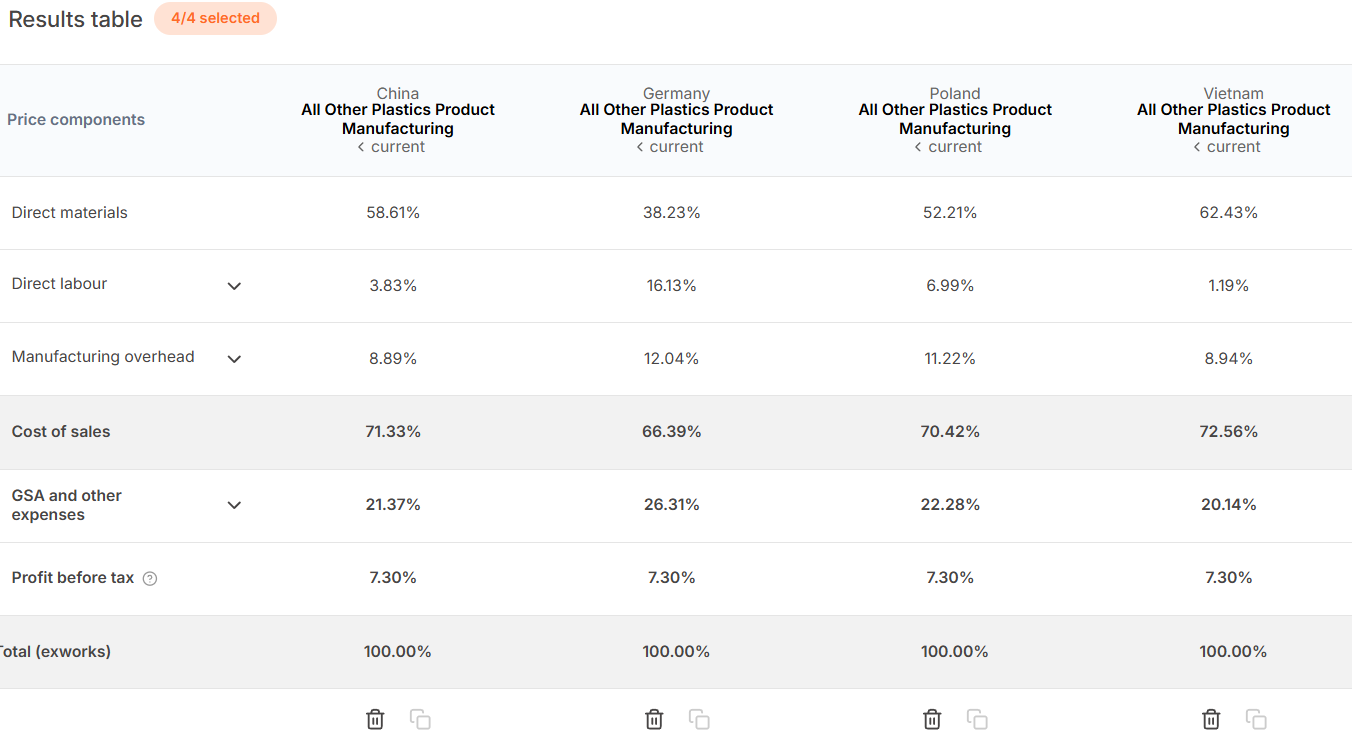Duplicate the Poland column using copy icon
Viewport: 1352px width, 744px height.
tap(978, 719)
